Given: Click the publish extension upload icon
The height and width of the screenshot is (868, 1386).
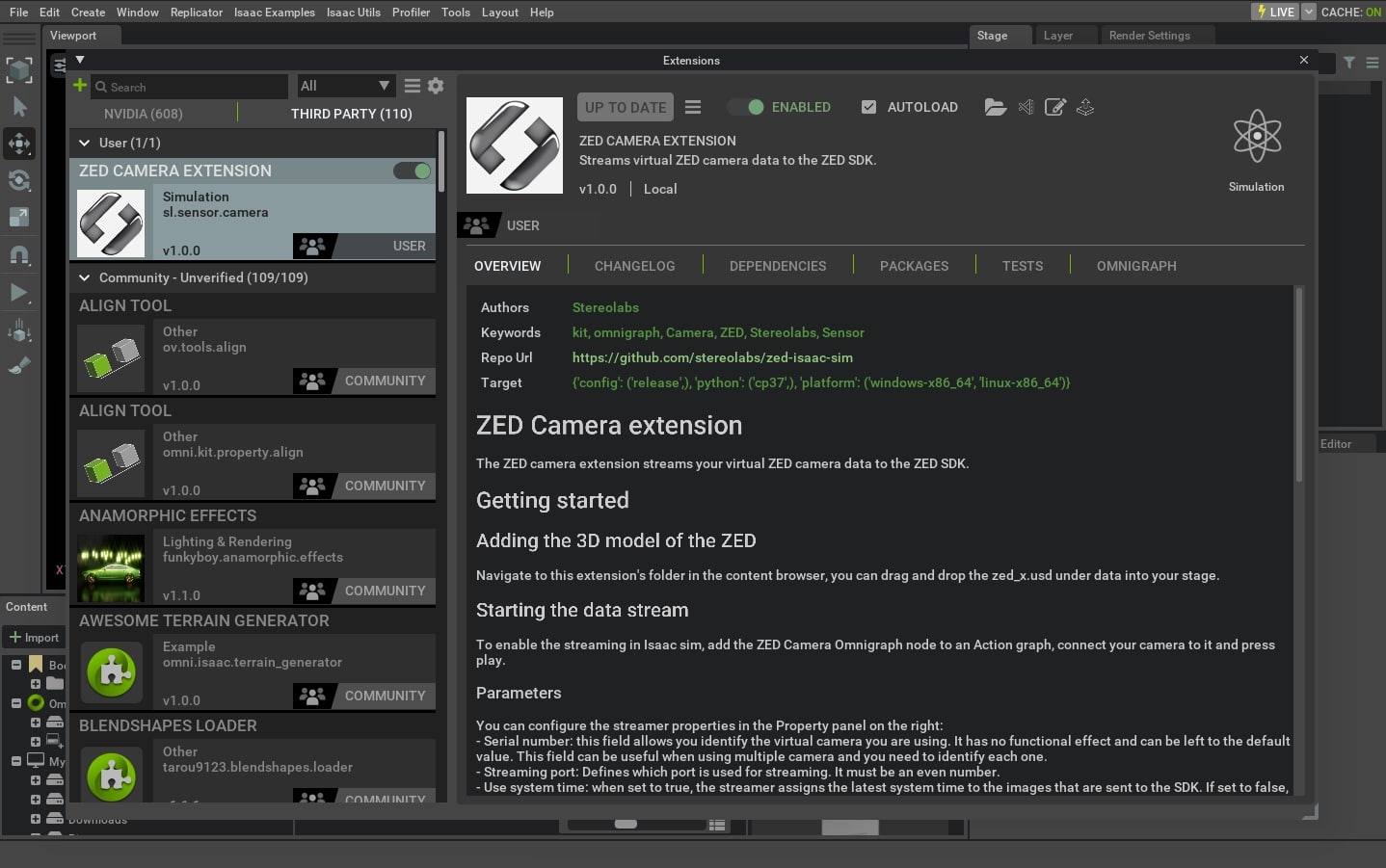Looking at the screenshot, I should tap(1085, 107).
